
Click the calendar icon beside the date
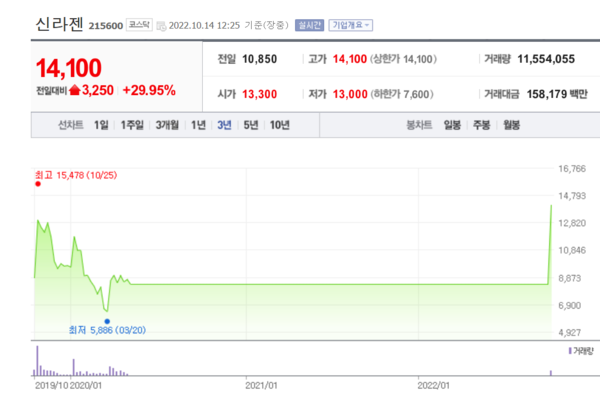click(161, 26)
